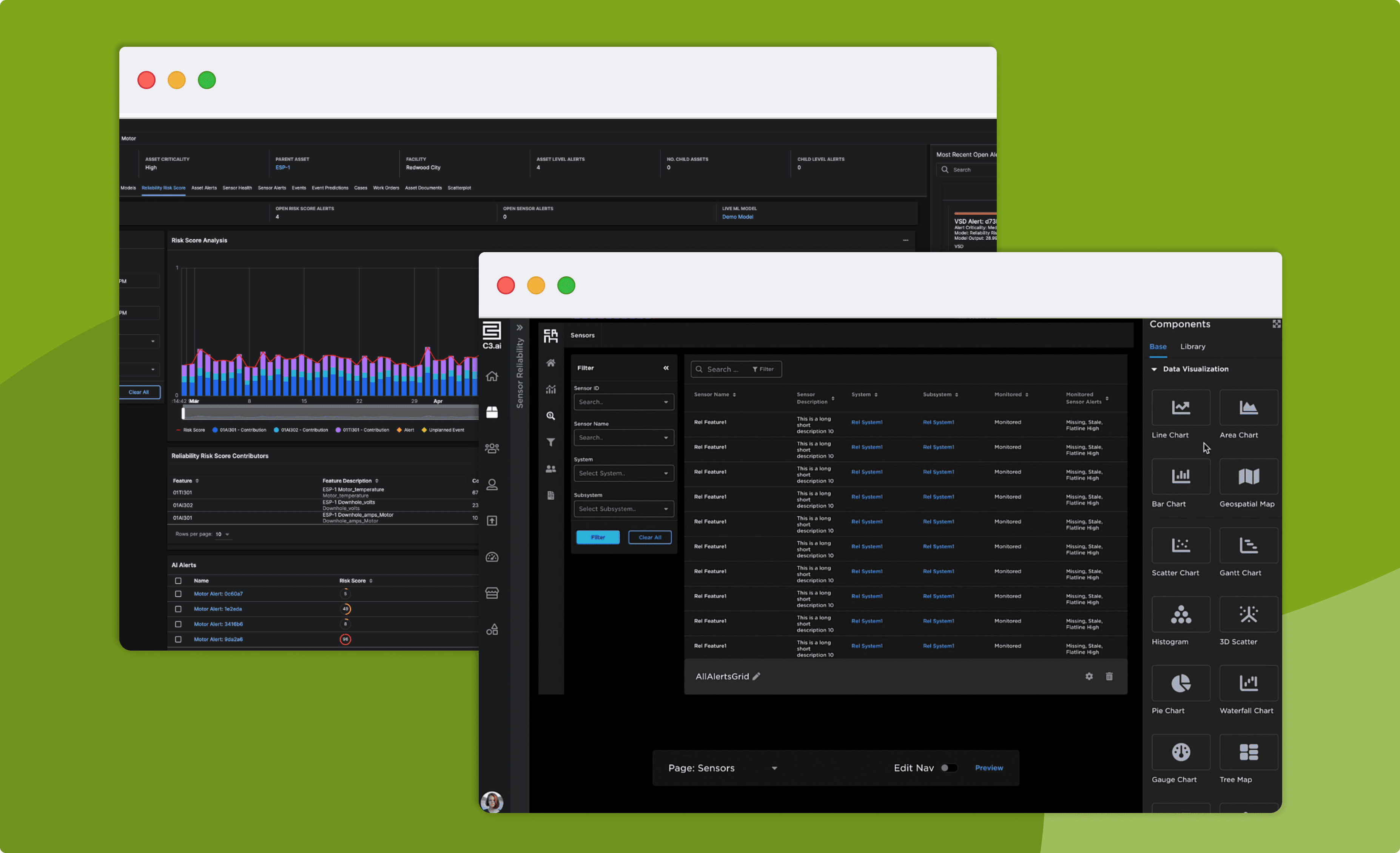
Task: Select the Area Chart component
Action: click(1248, 407)
